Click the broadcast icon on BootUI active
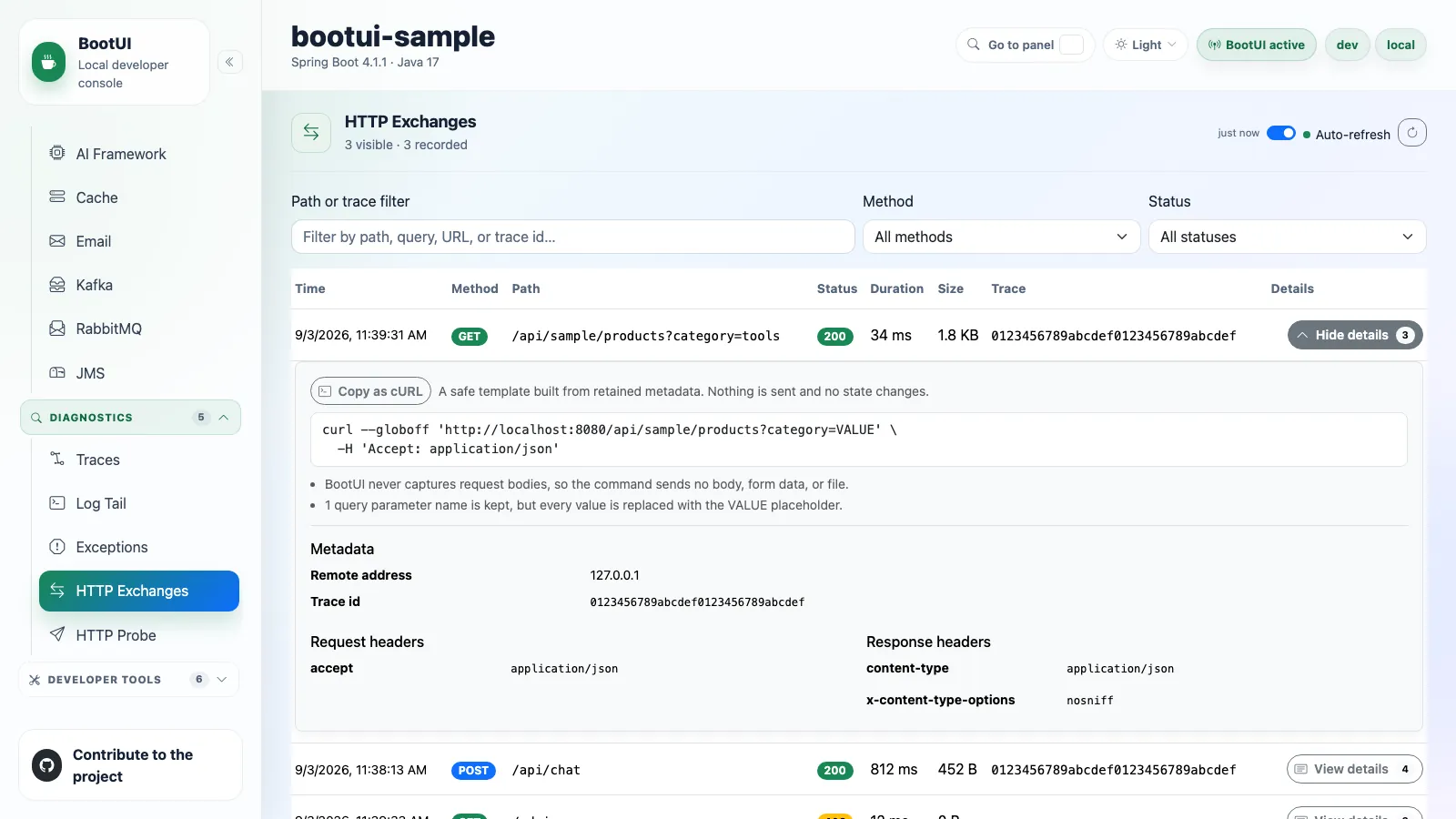This screenshot has width=1456, height=819. tap(1215, 45)
